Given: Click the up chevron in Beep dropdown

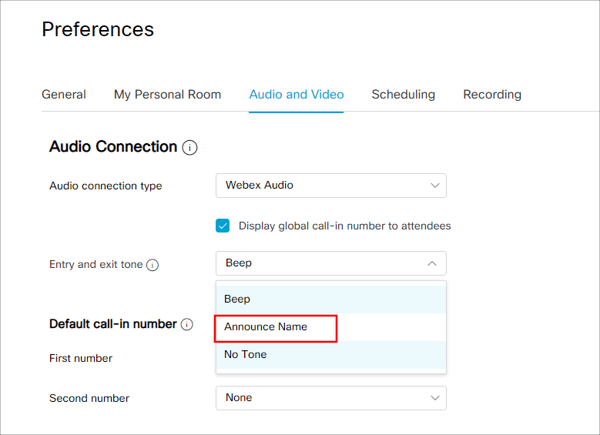Looking at the screenshot, I should point(432,263).
